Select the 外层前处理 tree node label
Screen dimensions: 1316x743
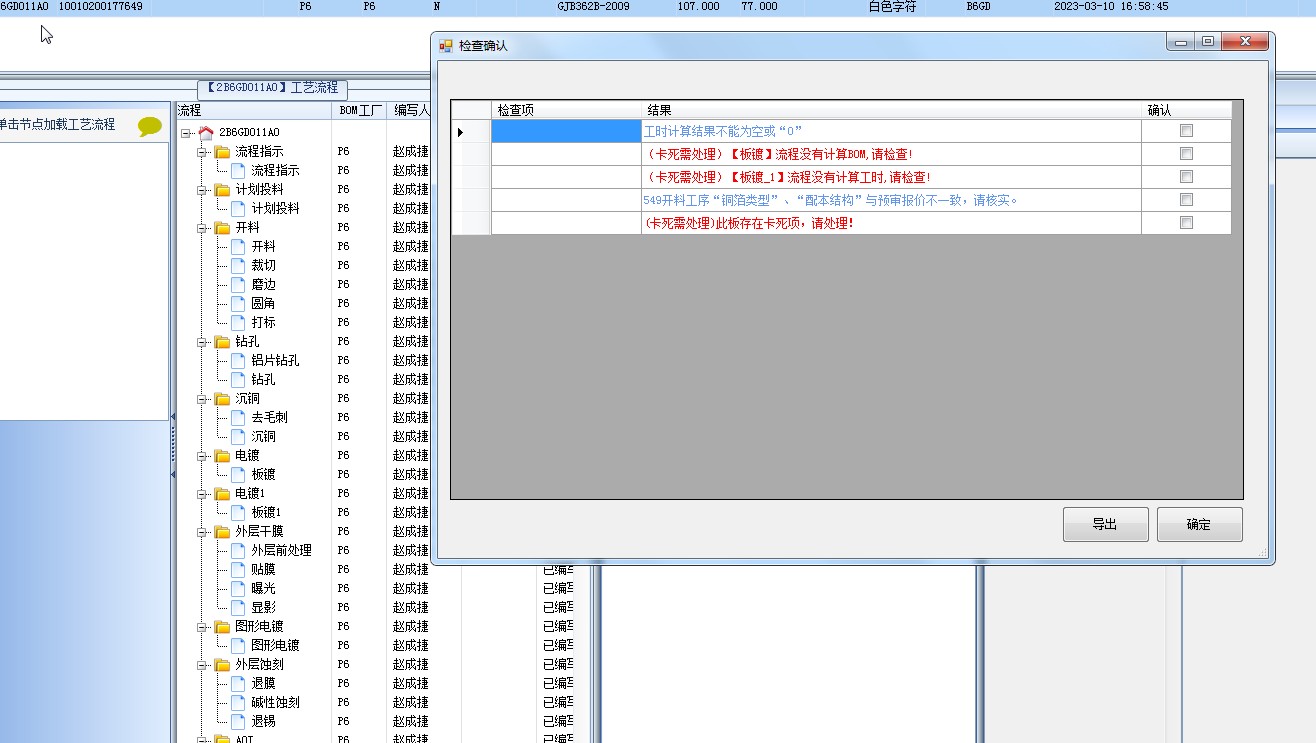(281, 550)
